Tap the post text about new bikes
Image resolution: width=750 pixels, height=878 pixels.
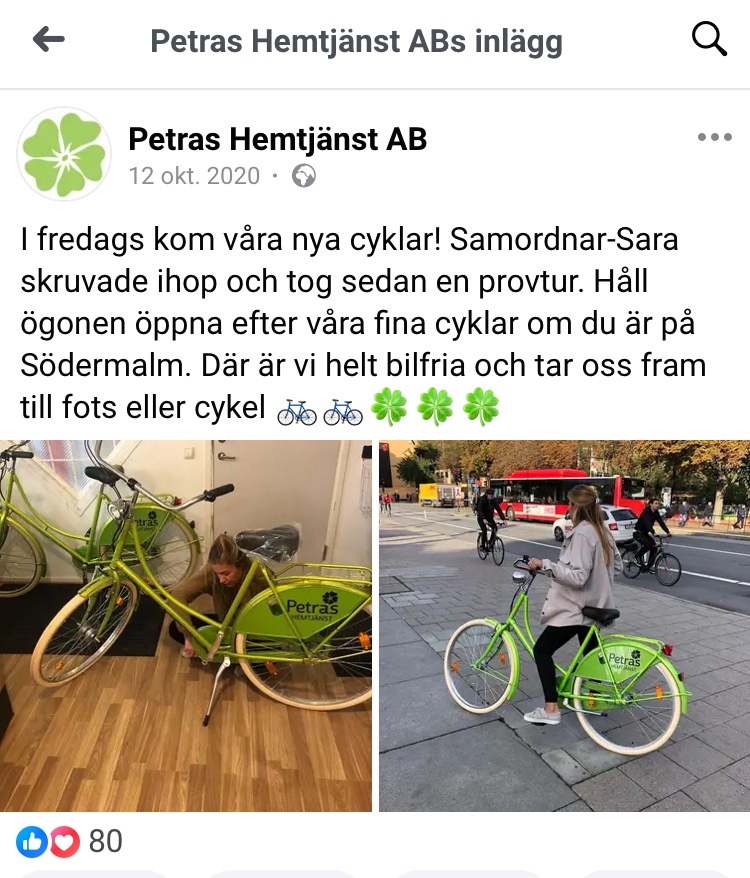(363, 323)
